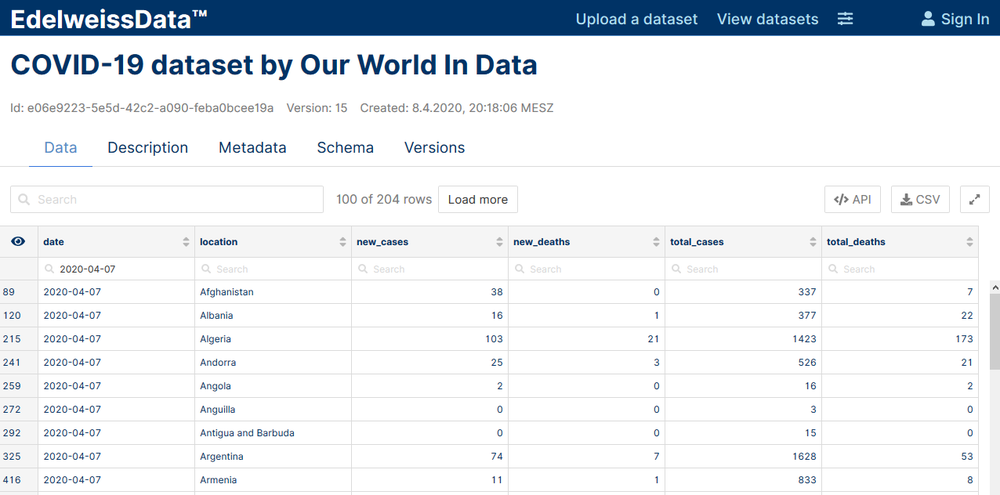
Task: Click new deaths value 21 for Algeria
Action: click(x=653, y=339)
